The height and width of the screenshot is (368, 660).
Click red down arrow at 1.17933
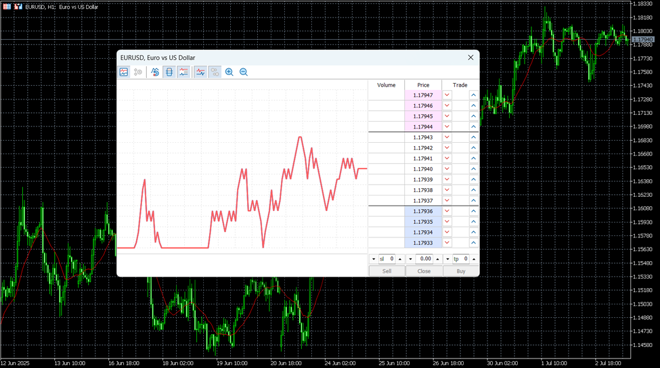[x=447, y=243]
